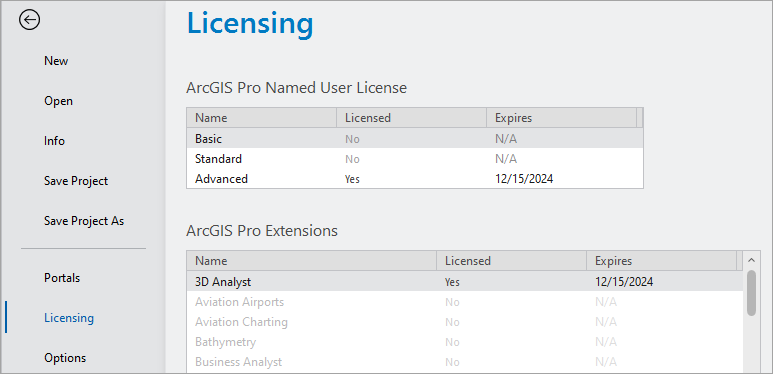Click 3D Analyst expiry date 12/15/2024

point(624,282)
